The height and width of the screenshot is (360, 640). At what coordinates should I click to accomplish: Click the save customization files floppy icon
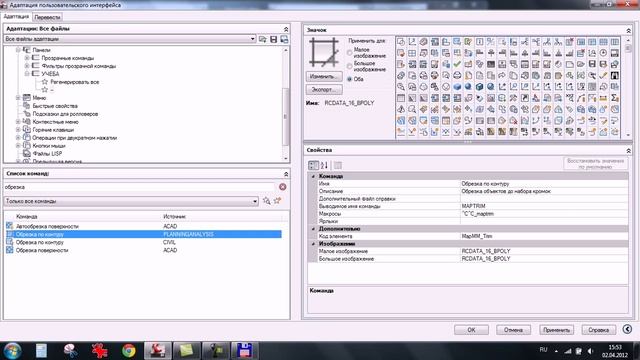point(273,39)
